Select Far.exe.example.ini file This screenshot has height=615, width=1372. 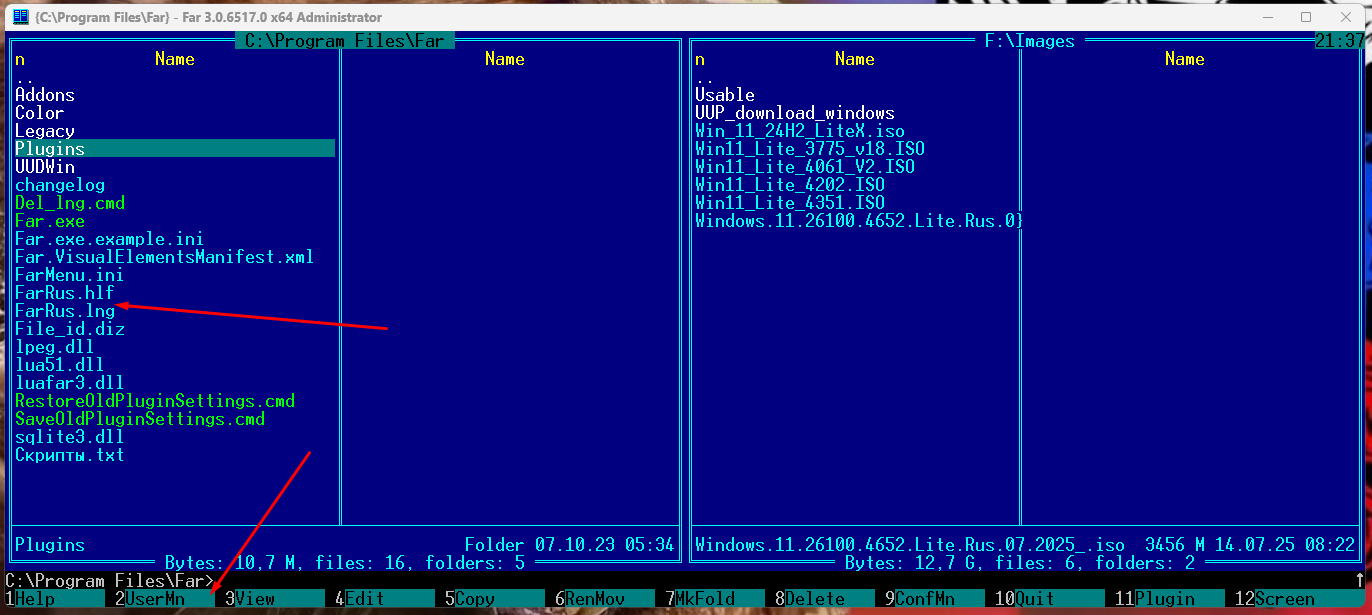pyautogui.click(x=110, y=239)
